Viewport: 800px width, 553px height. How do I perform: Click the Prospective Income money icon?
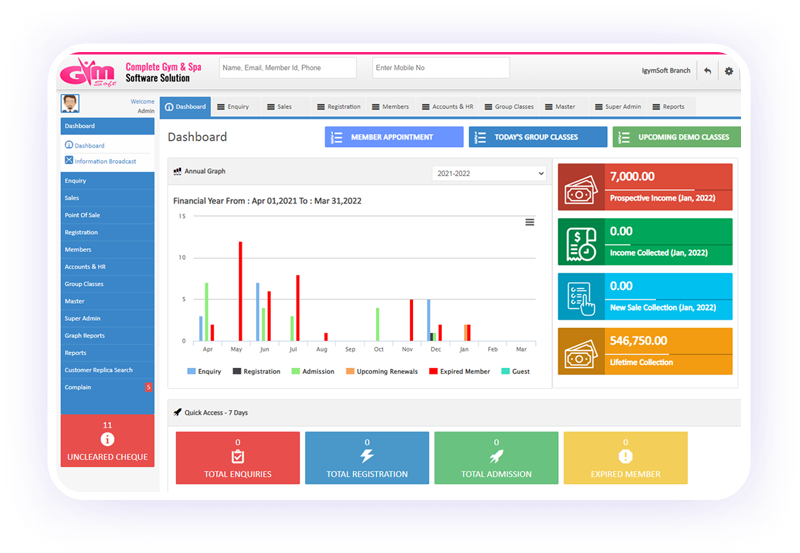point(581,189)
